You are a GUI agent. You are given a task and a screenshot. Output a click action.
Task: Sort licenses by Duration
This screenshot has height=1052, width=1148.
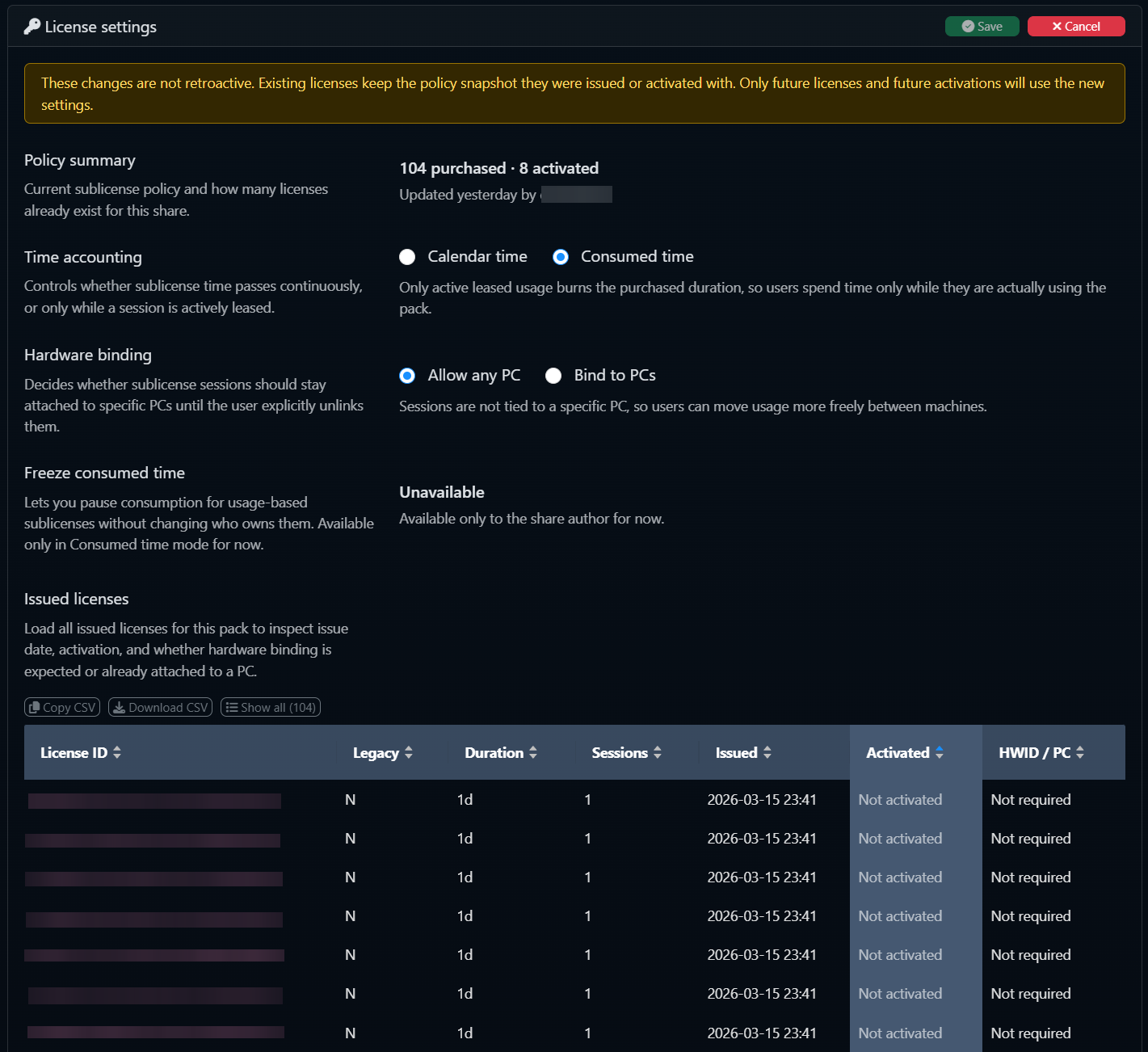(x=534, y=752)
